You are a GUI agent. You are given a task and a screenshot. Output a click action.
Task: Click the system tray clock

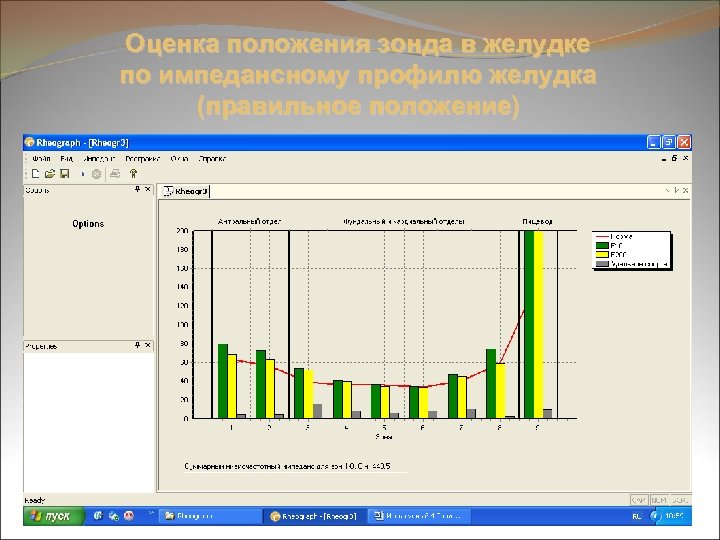tap(675, 516)
